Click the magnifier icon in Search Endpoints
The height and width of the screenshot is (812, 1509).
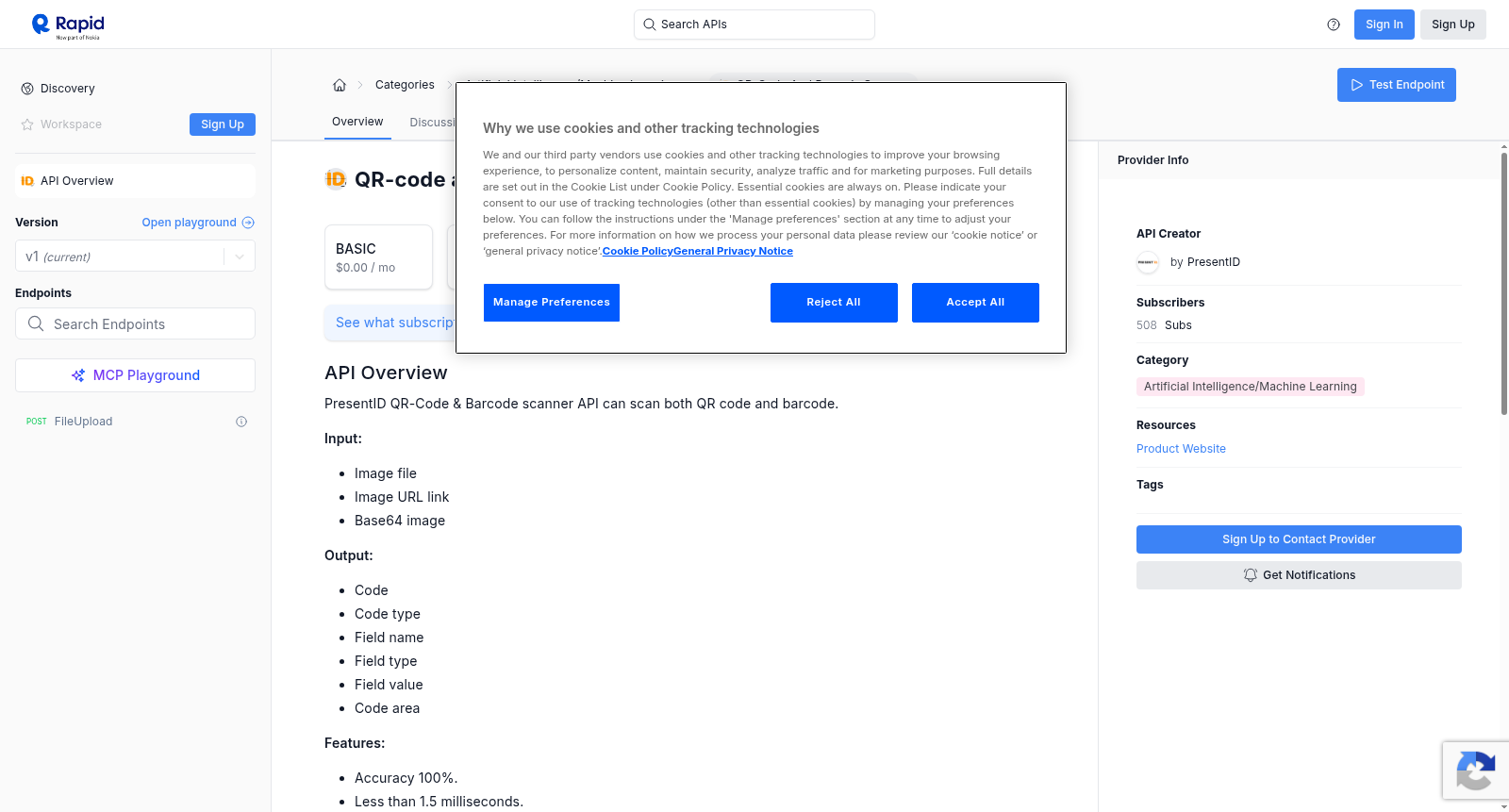click(x=36, y=323)
